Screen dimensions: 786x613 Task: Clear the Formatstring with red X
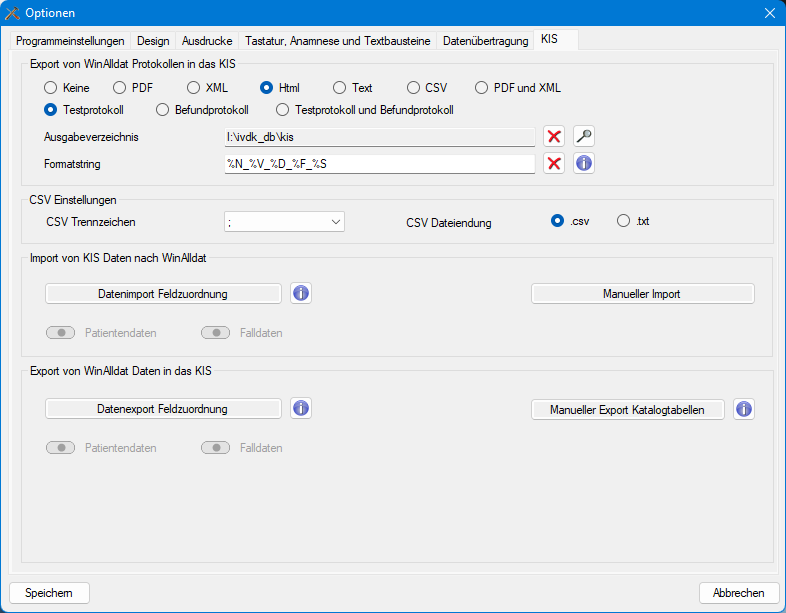click(554, 163)
